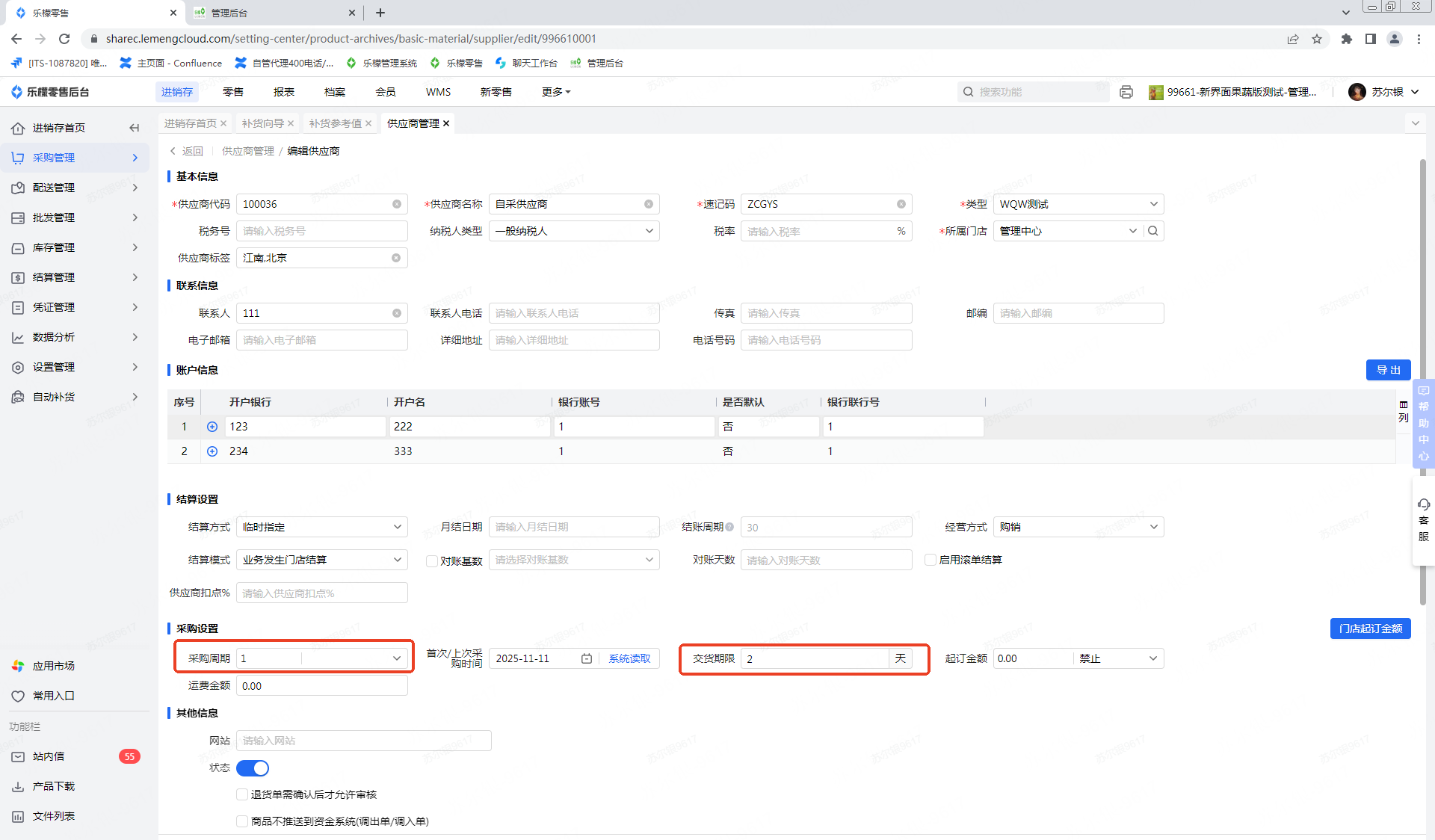The image size is (1435, 840).
Task: Check the 对账基数 checkbox
Action: (x=432, y=561)
